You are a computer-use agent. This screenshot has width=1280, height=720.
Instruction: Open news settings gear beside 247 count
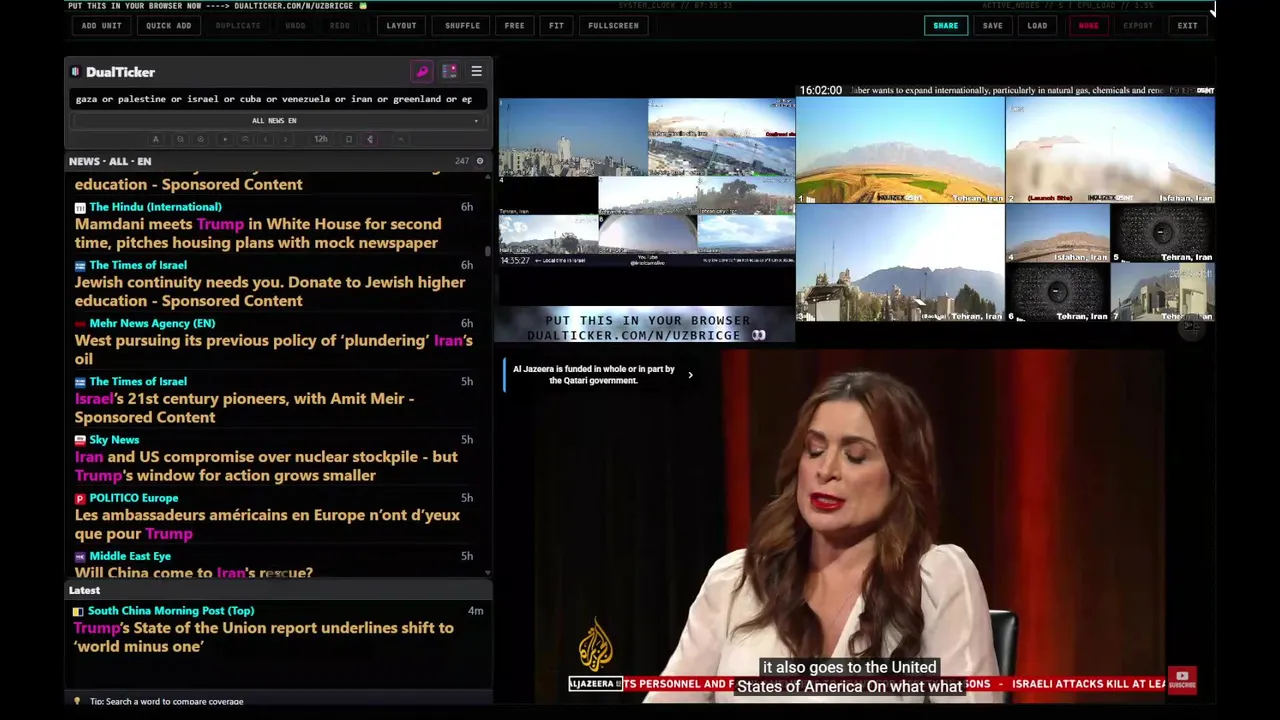coord(479,161)
